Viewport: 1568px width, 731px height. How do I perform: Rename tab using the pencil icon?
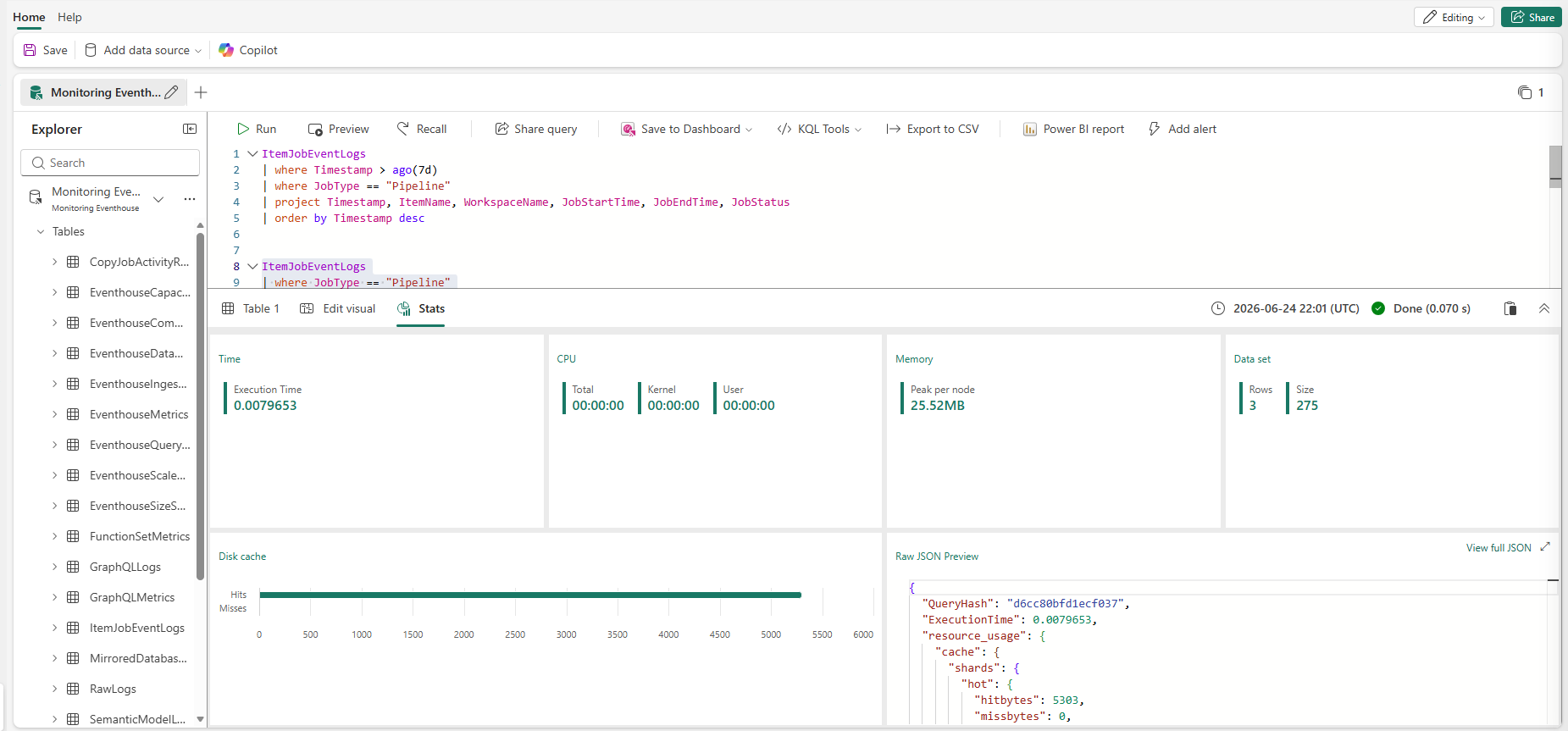tap(172, 92)
